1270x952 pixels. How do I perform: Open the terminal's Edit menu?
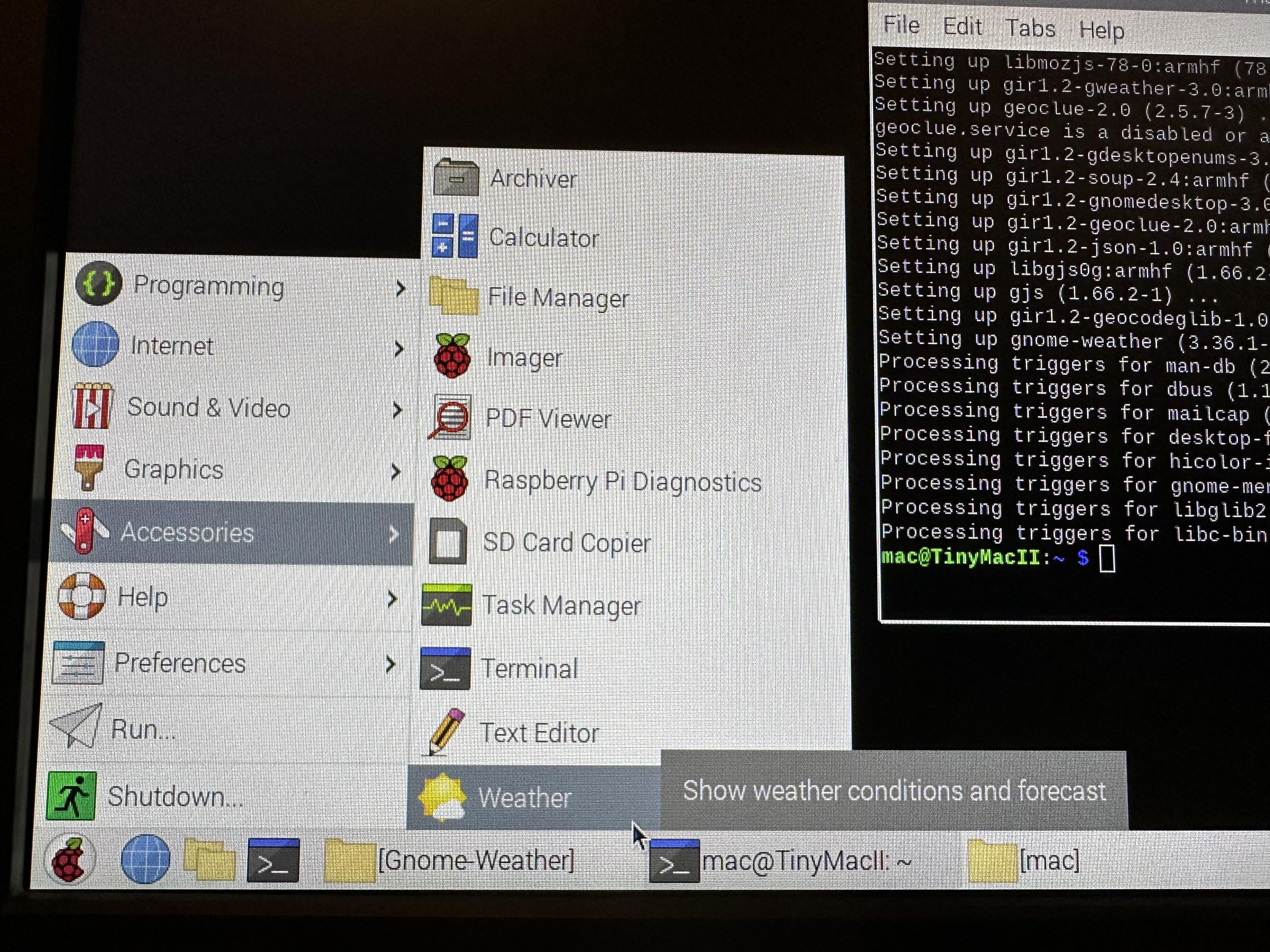pos(962,27)
